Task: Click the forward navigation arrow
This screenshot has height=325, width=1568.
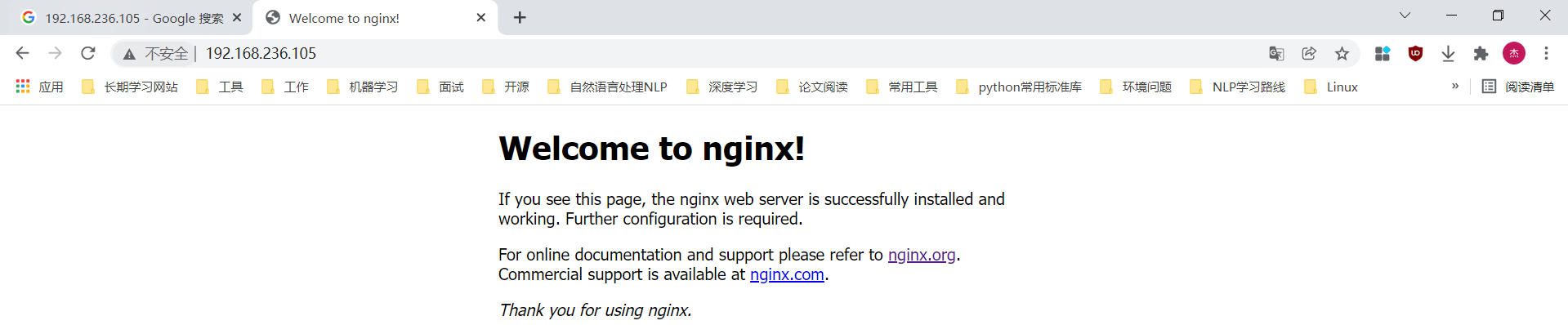Action: 55,53
